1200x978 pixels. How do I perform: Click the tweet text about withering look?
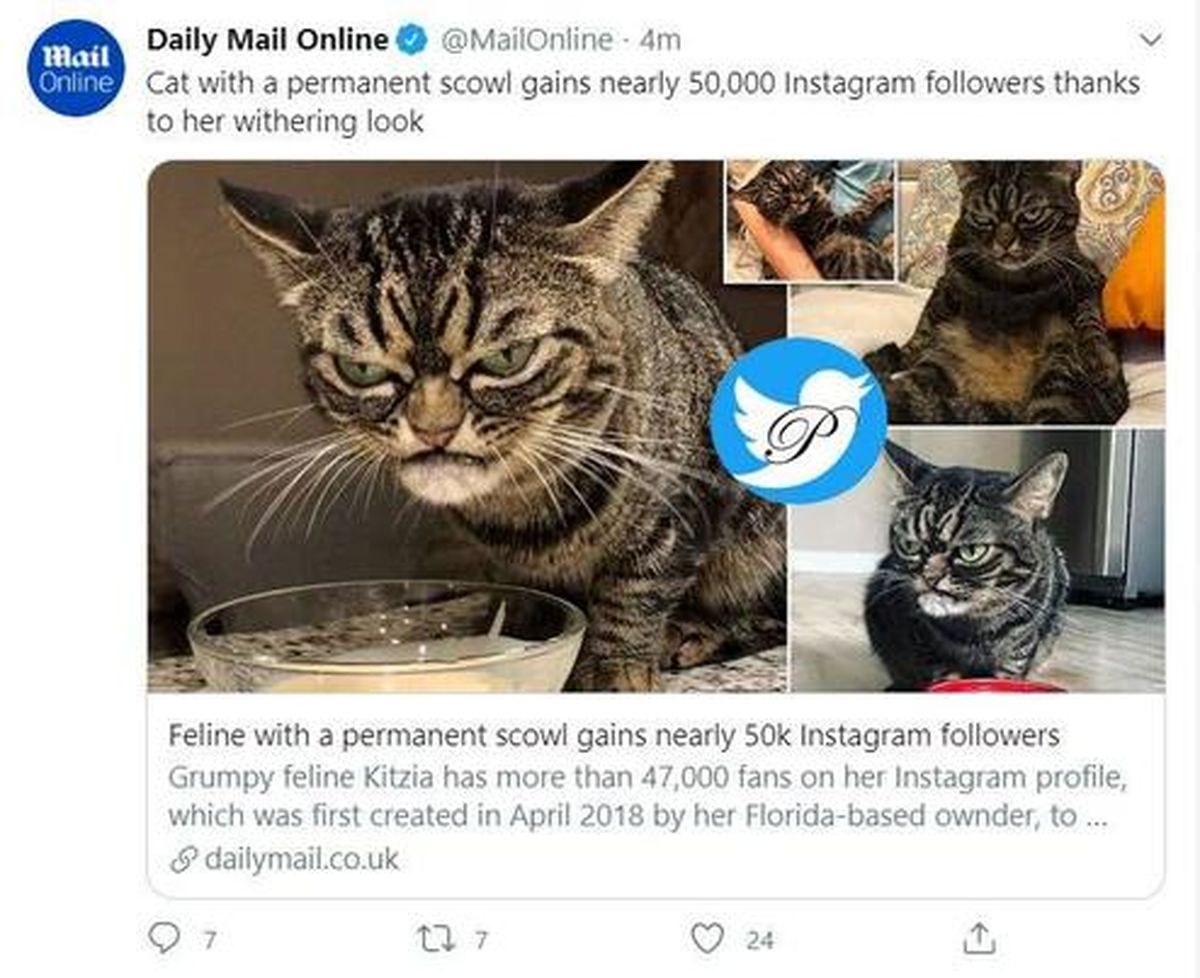click(642, 102)
